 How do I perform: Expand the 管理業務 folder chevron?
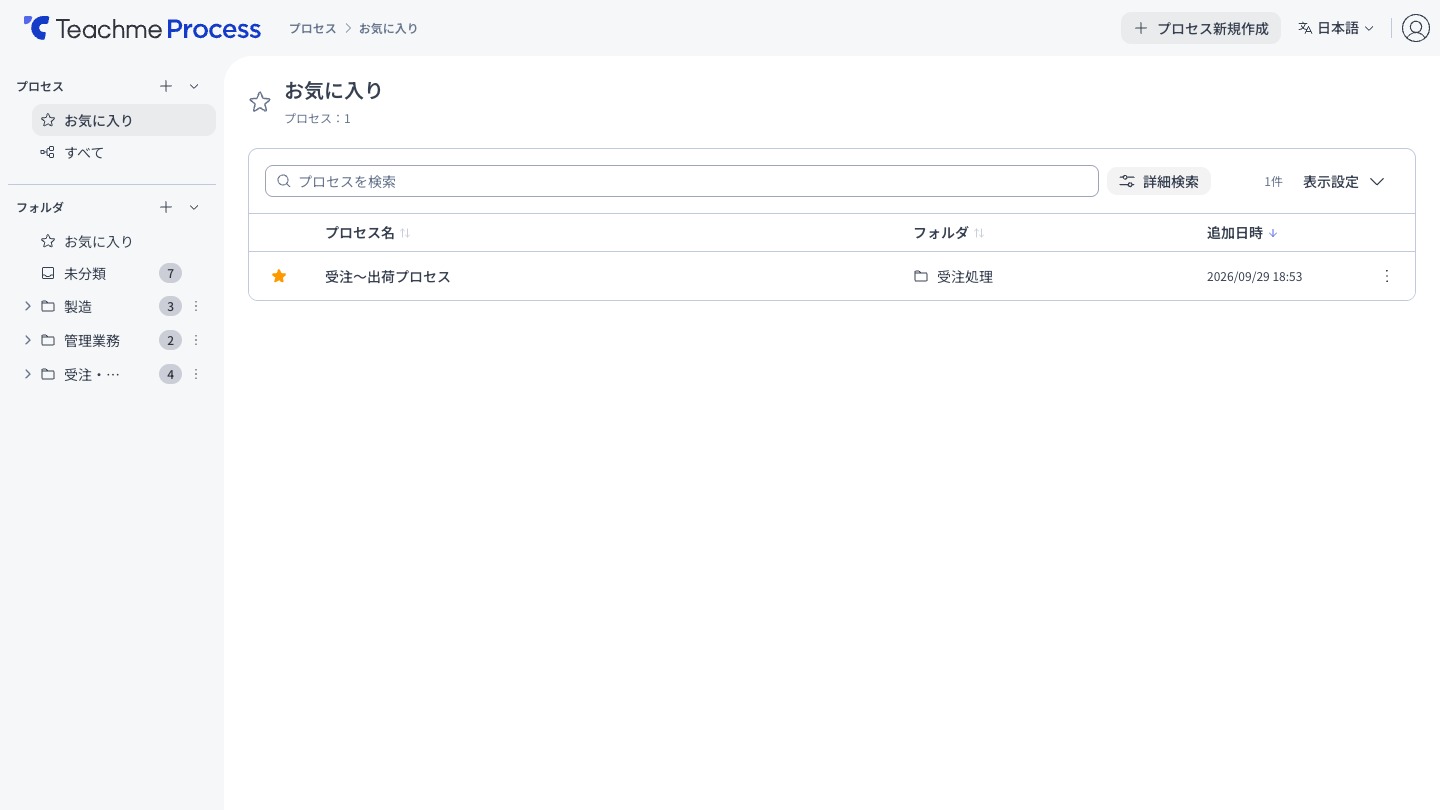pyautogui.click(x=27, y=340)
